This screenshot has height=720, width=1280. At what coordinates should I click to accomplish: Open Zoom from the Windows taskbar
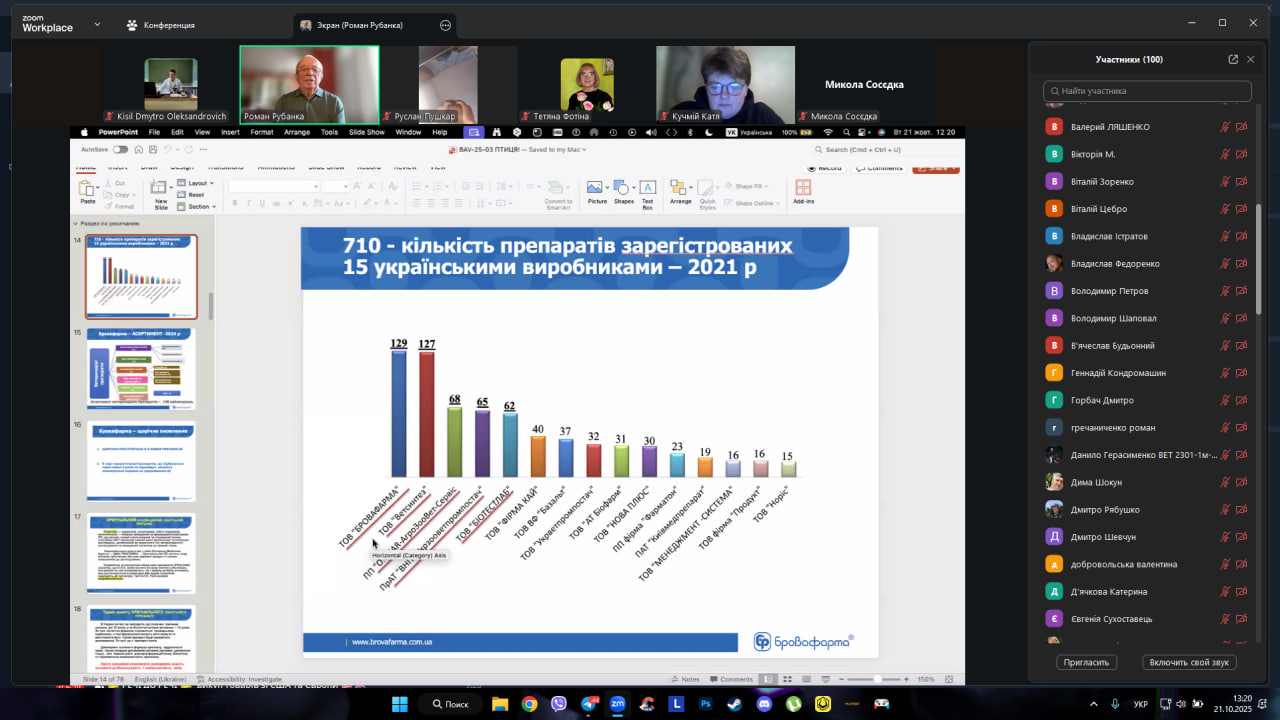(617, 704)
